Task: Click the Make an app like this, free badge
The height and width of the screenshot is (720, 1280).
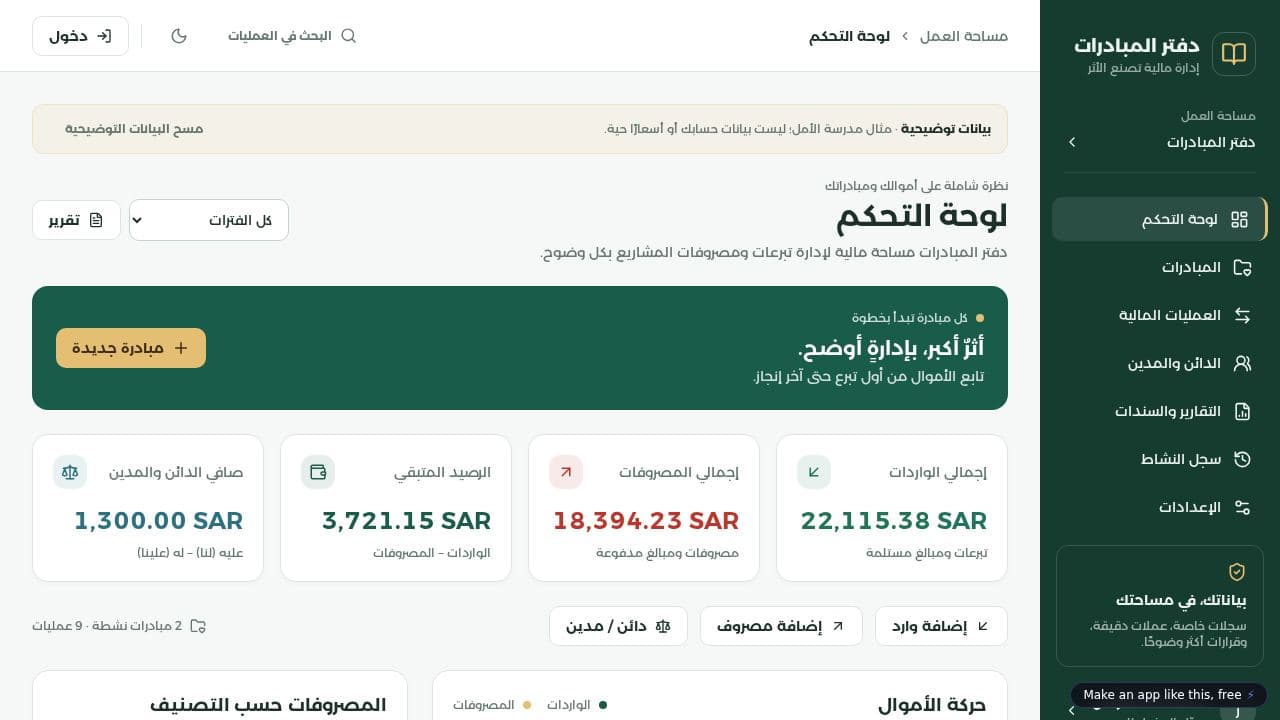Action: pyautogui.click(x=1168, y=695)
